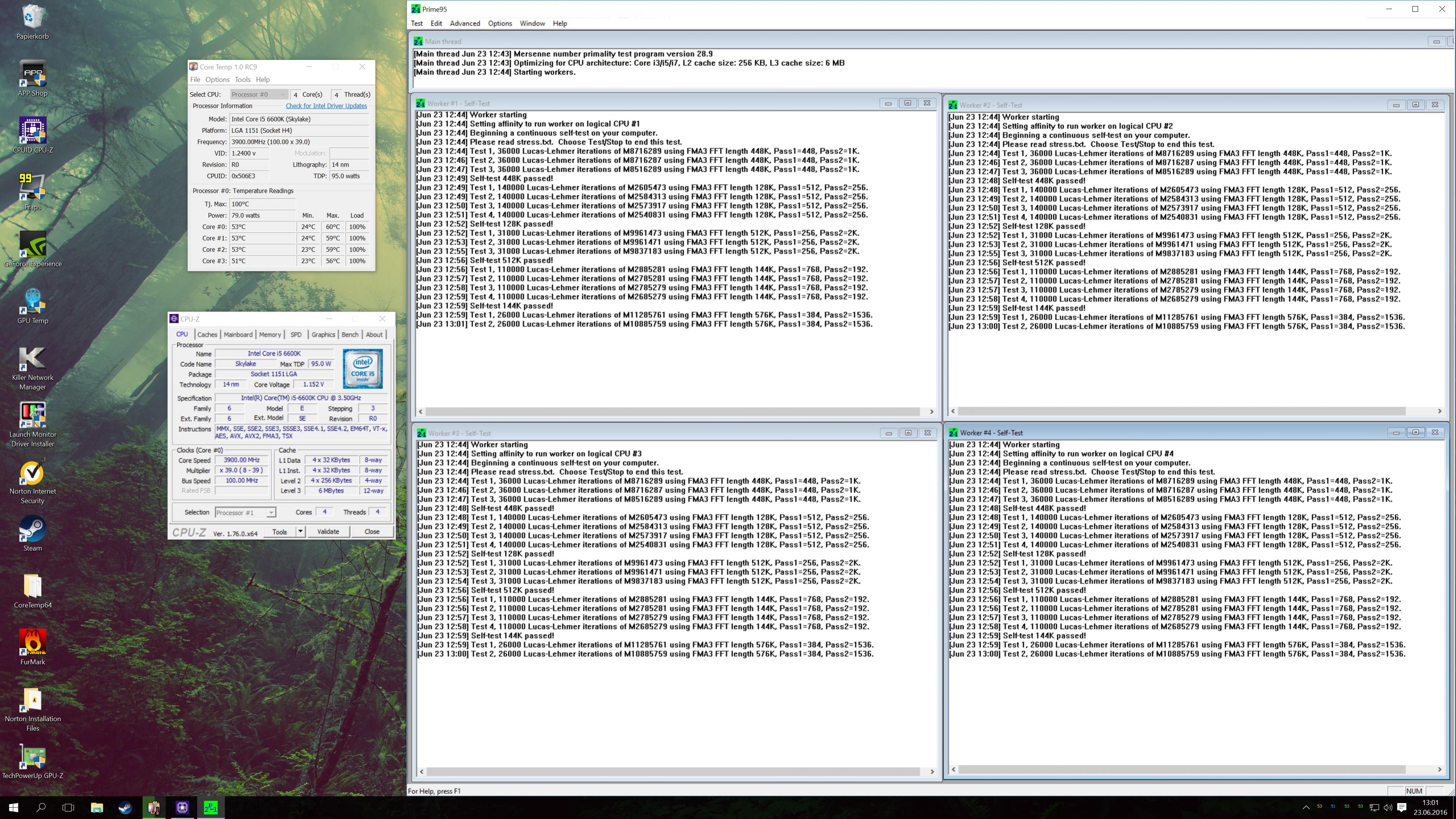Click Check for Intel Driver Updates link
Image resolution: width=1456 pixels, height=819 pixels.
click(x=326, y=106)
